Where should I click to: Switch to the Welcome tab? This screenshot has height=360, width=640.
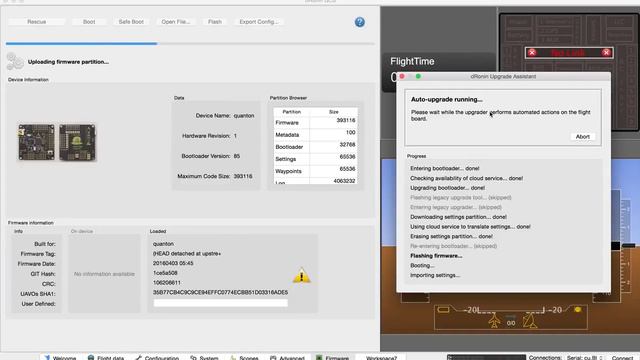(60, 358)
